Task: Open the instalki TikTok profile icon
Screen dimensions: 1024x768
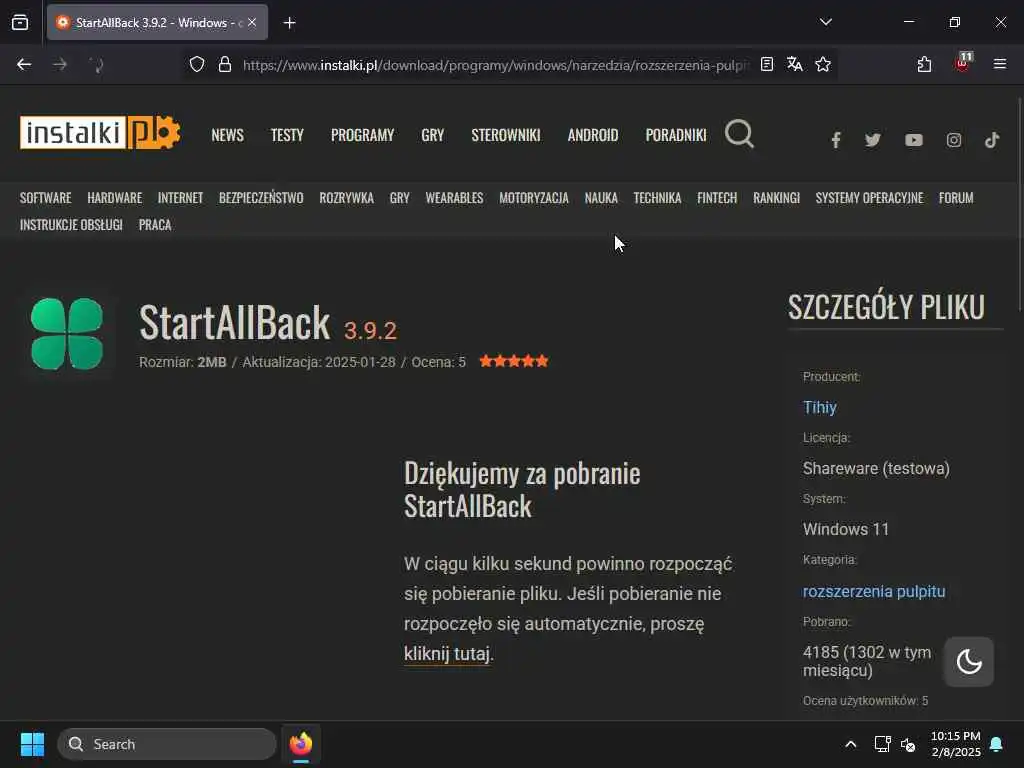Action: [992, 140]
